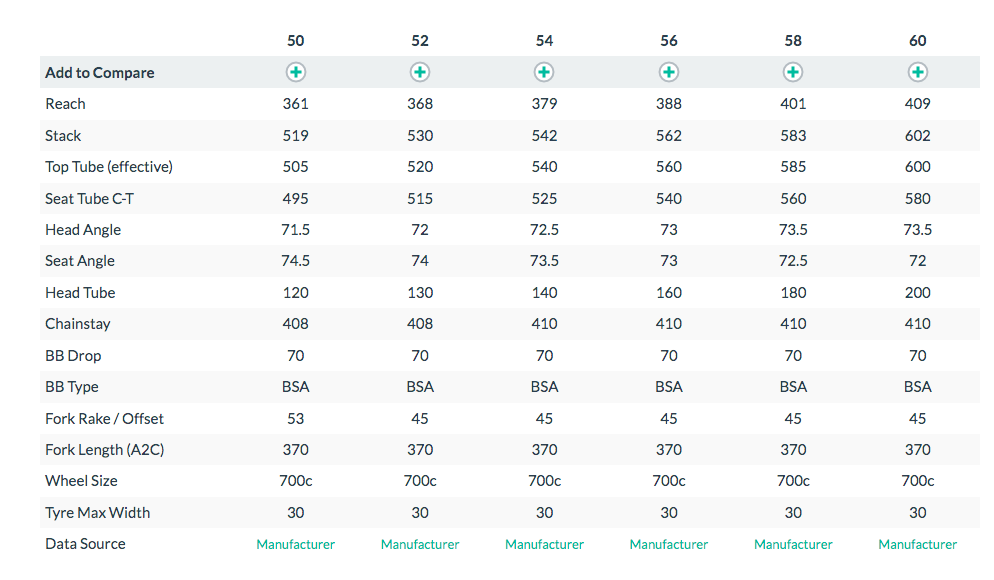Click the Tyre Max Width label
Viewport: 994px width, 580px height.
pyautogui.click(x=98, y=512)
